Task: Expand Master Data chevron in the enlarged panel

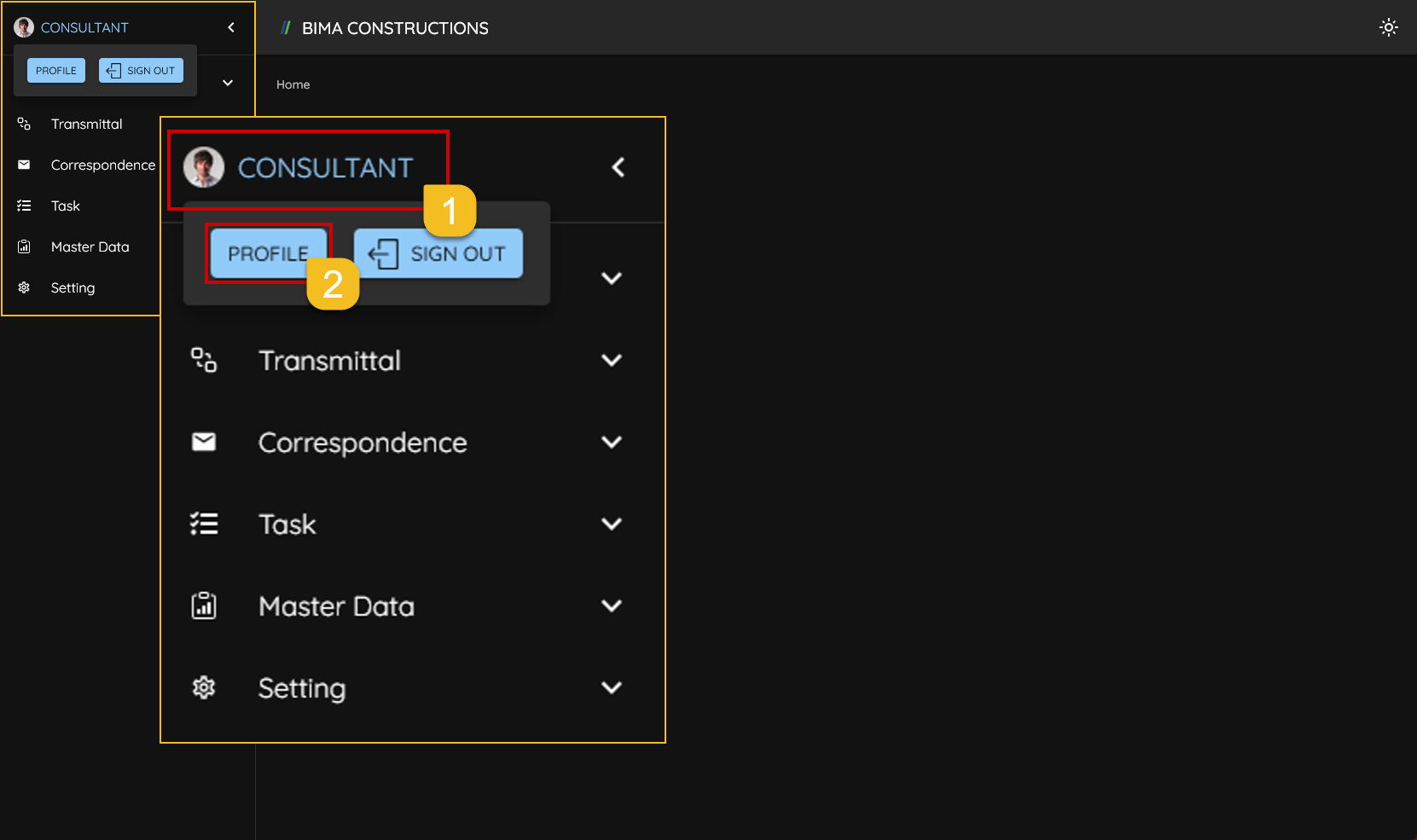Action: [x=611, y=605]
